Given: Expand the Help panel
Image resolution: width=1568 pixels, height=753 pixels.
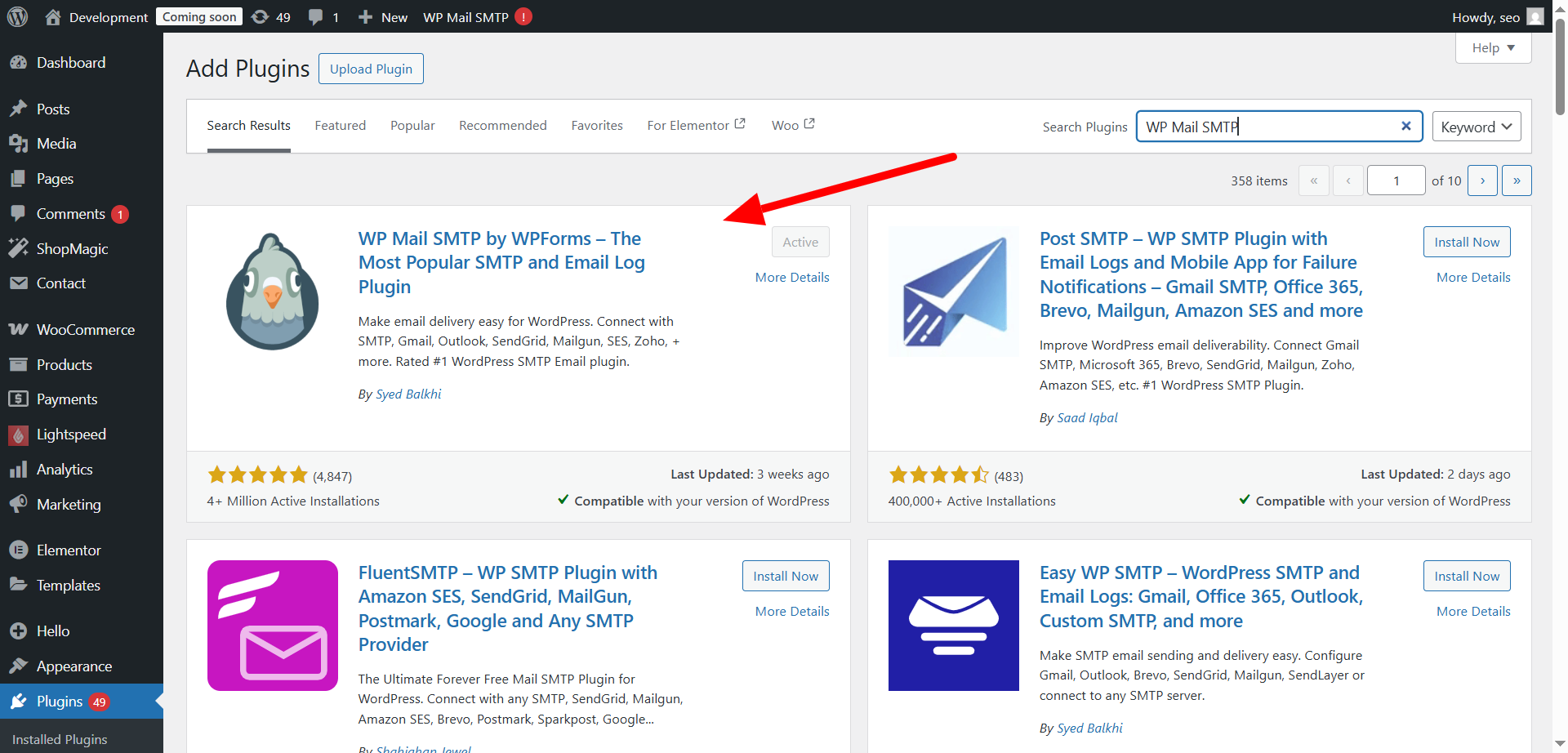Looking at the screenshot, I should (x=1493, y=47).
